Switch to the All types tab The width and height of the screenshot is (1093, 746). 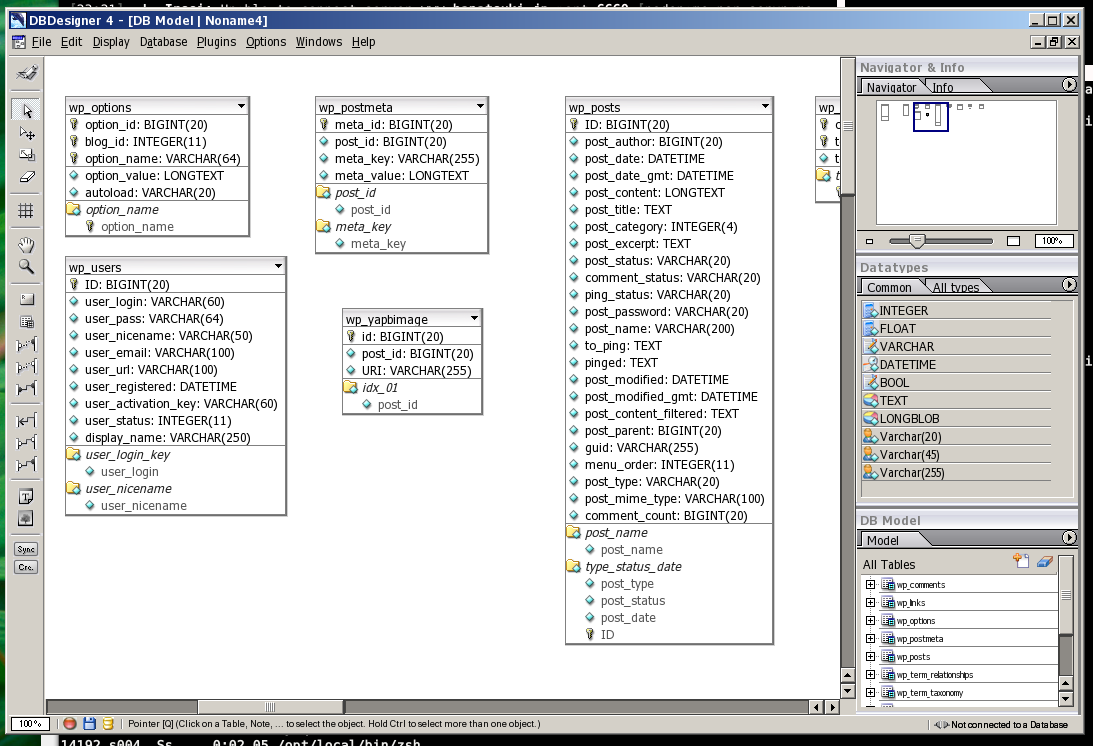(x=955, y=287)
